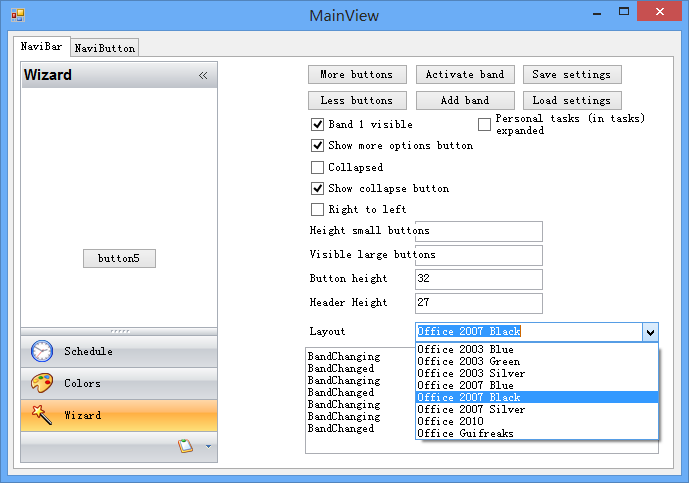Choose Office 2007 Black in the list
Screen dimensions: 689x483
click(537, 397)
